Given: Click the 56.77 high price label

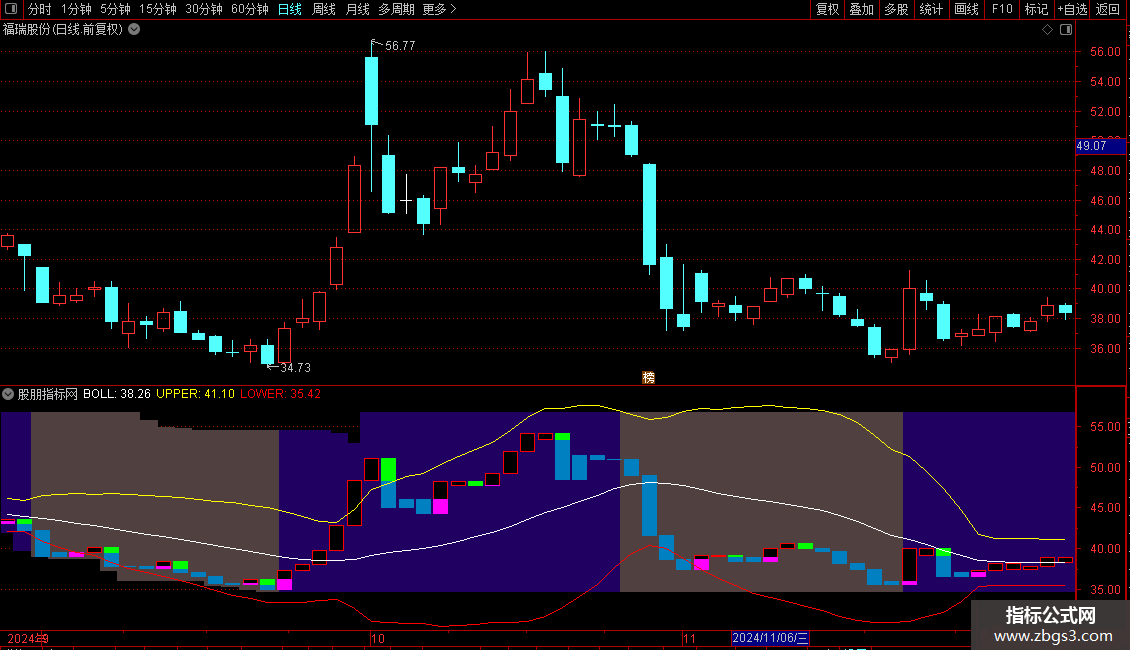Looking at the screenshot, I should pyautogui.click(x=400, y=46).
